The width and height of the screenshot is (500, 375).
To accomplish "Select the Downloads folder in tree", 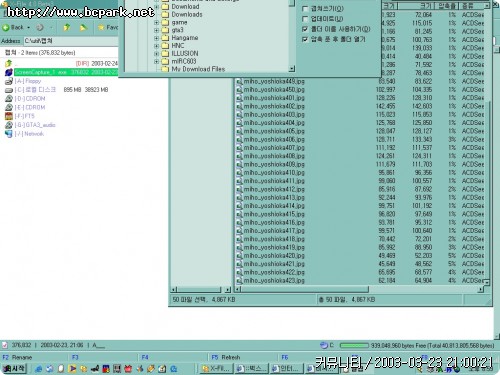I will [187, 15].
